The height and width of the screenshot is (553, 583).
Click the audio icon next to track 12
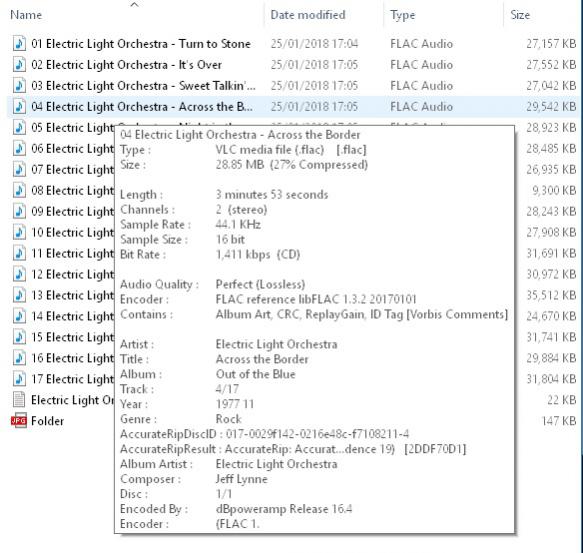(x=19, y=274)
